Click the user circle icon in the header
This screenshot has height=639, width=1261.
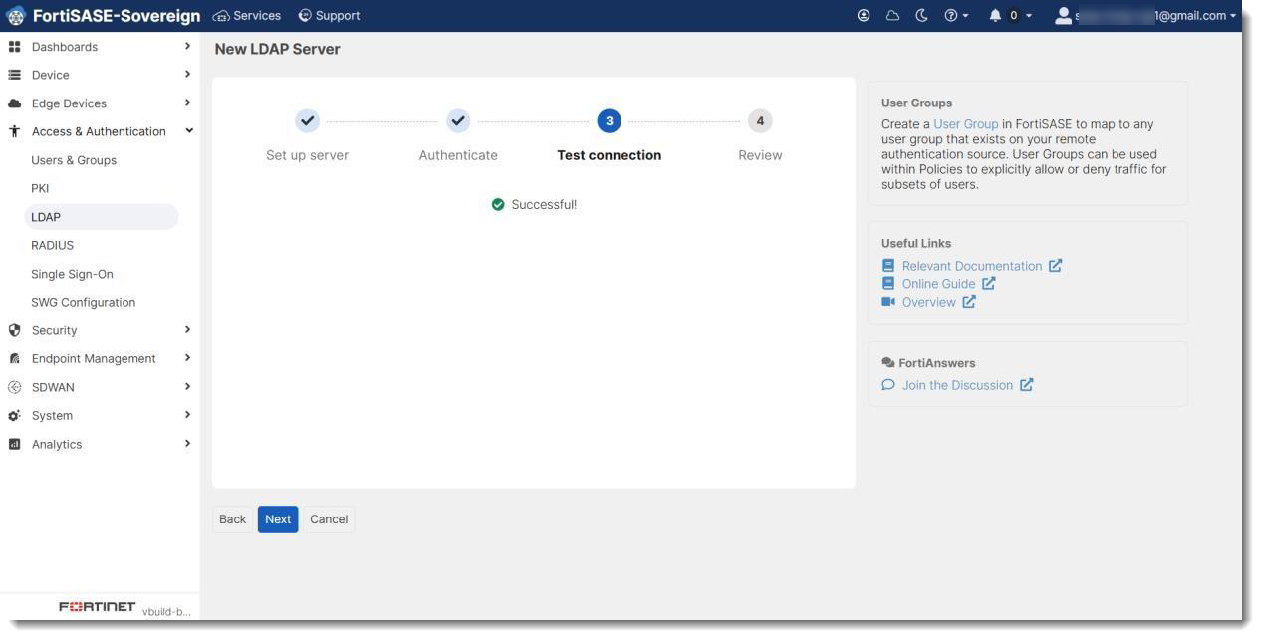864,16
